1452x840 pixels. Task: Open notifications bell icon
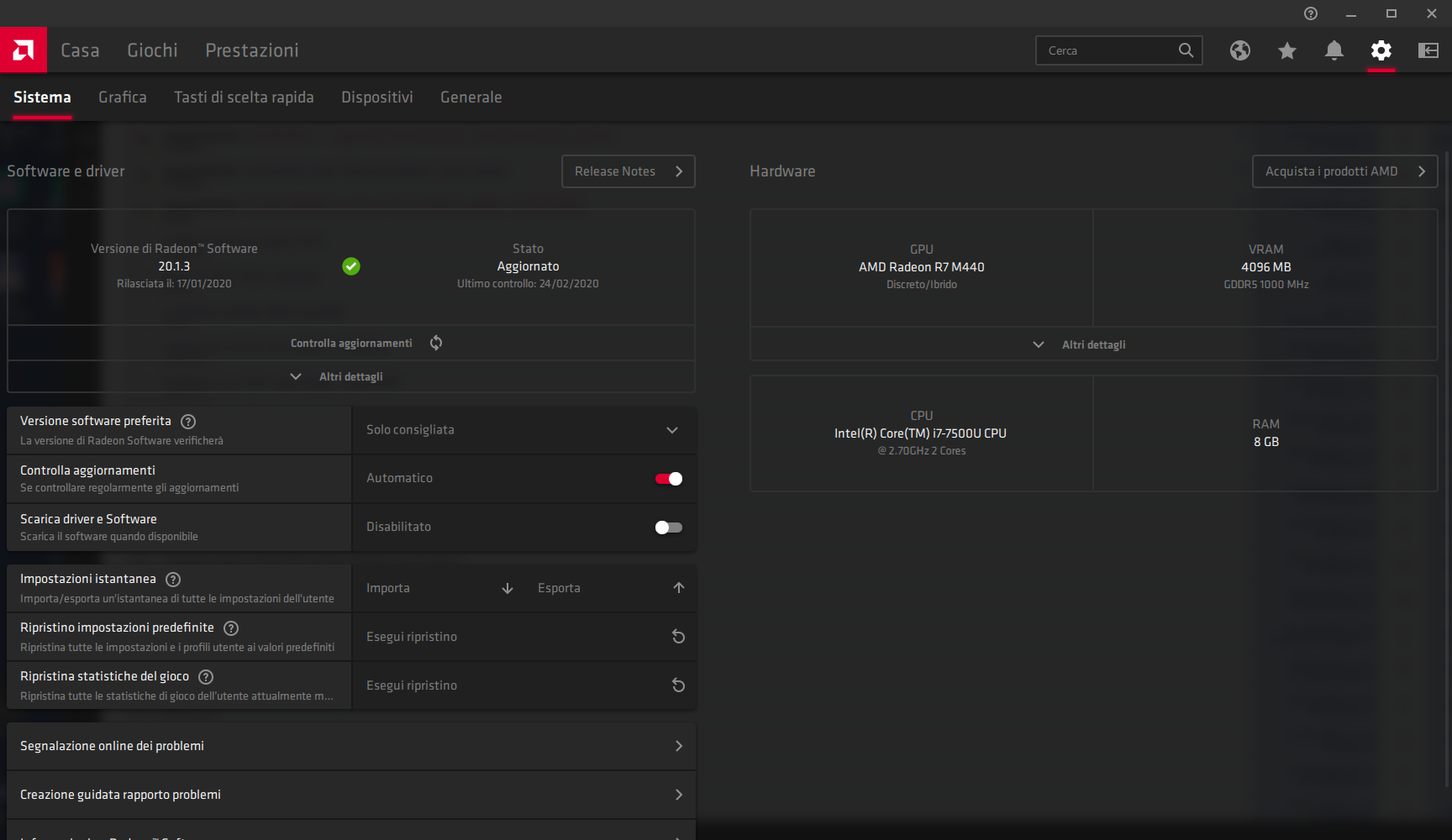click(1334, 50)
